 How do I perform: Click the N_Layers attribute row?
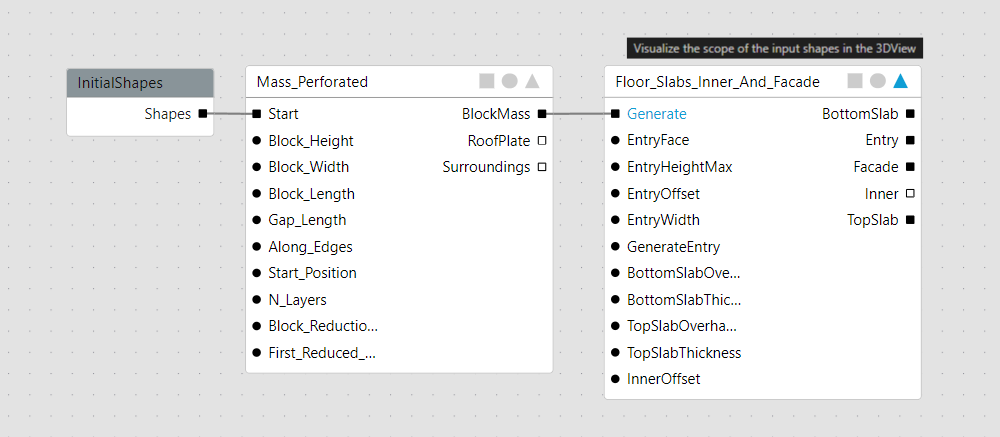(297, 299)
